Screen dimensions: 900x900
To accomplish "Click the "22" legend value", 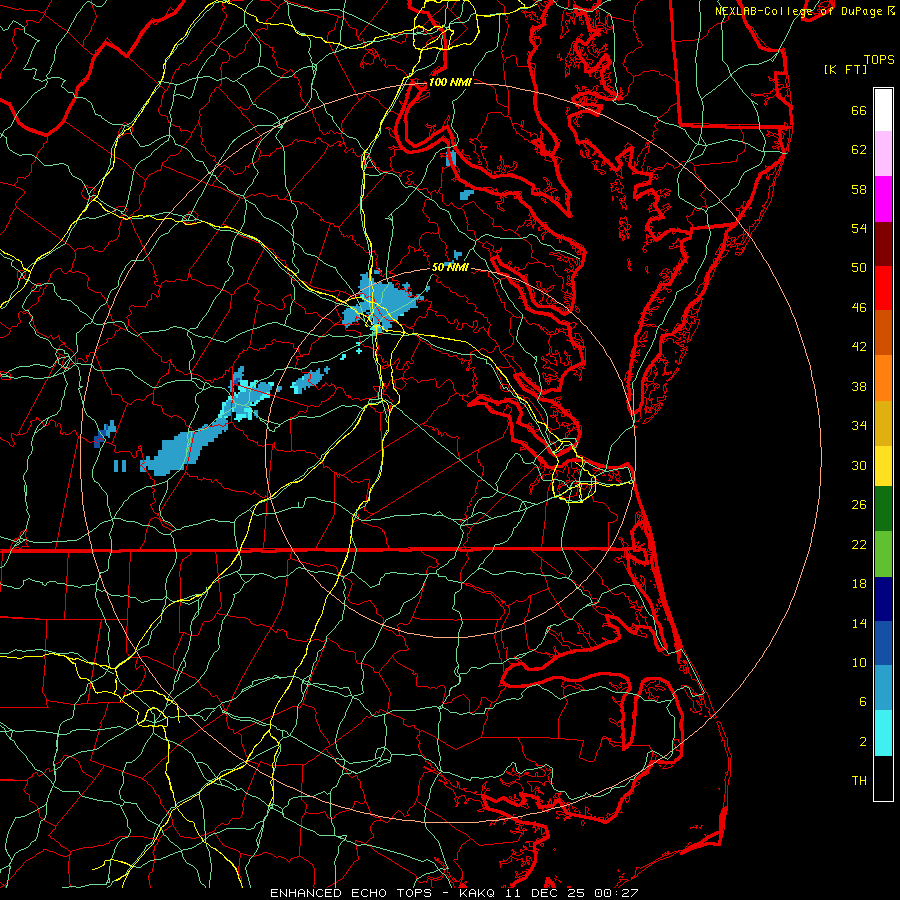I will click(859, 545).
